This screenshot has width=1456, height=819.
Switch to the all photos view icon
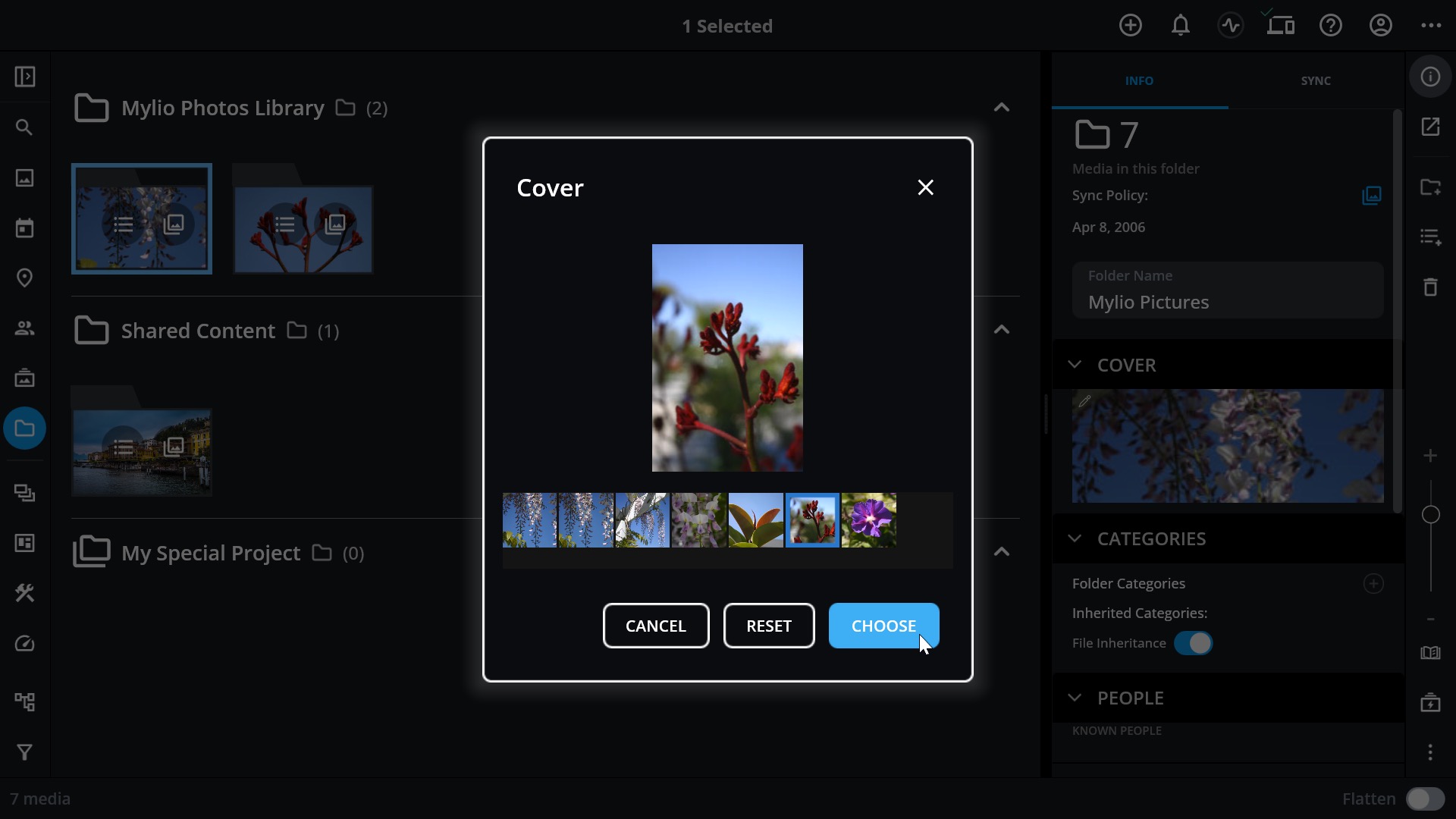(x=25, y=178)
